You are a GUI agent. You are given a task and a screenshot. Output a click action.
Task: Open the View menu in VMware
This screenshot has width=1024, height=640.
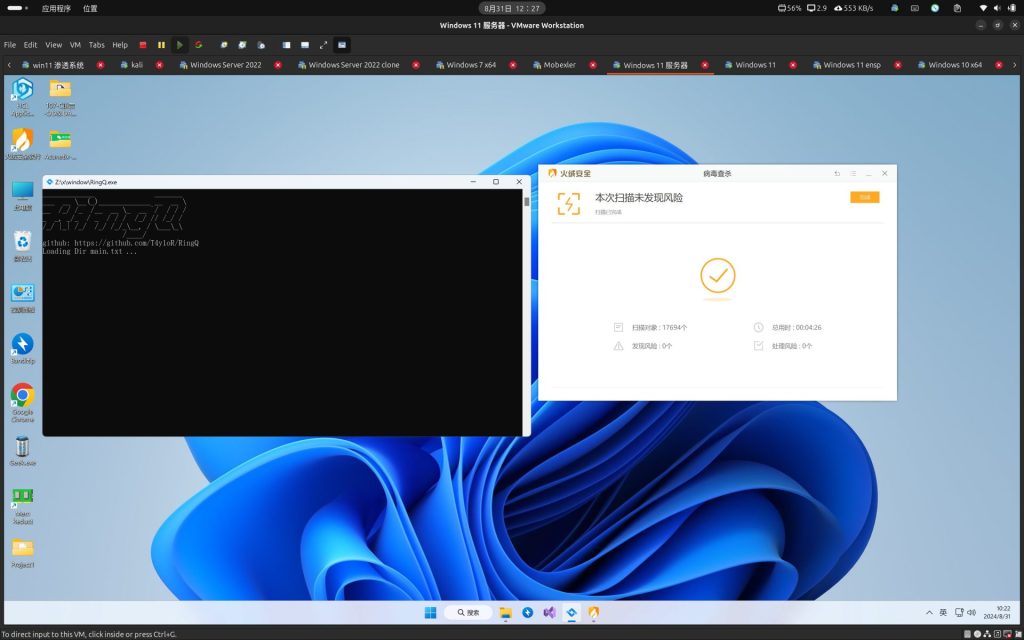54,45
